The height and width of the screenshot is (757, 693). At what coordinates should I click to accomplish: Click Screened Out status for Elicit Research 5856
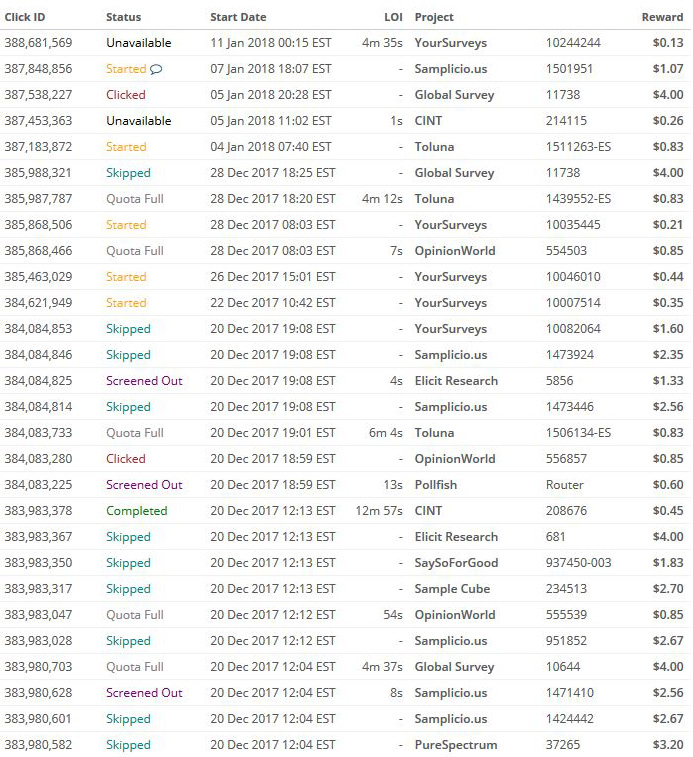[x=144, y=381]
